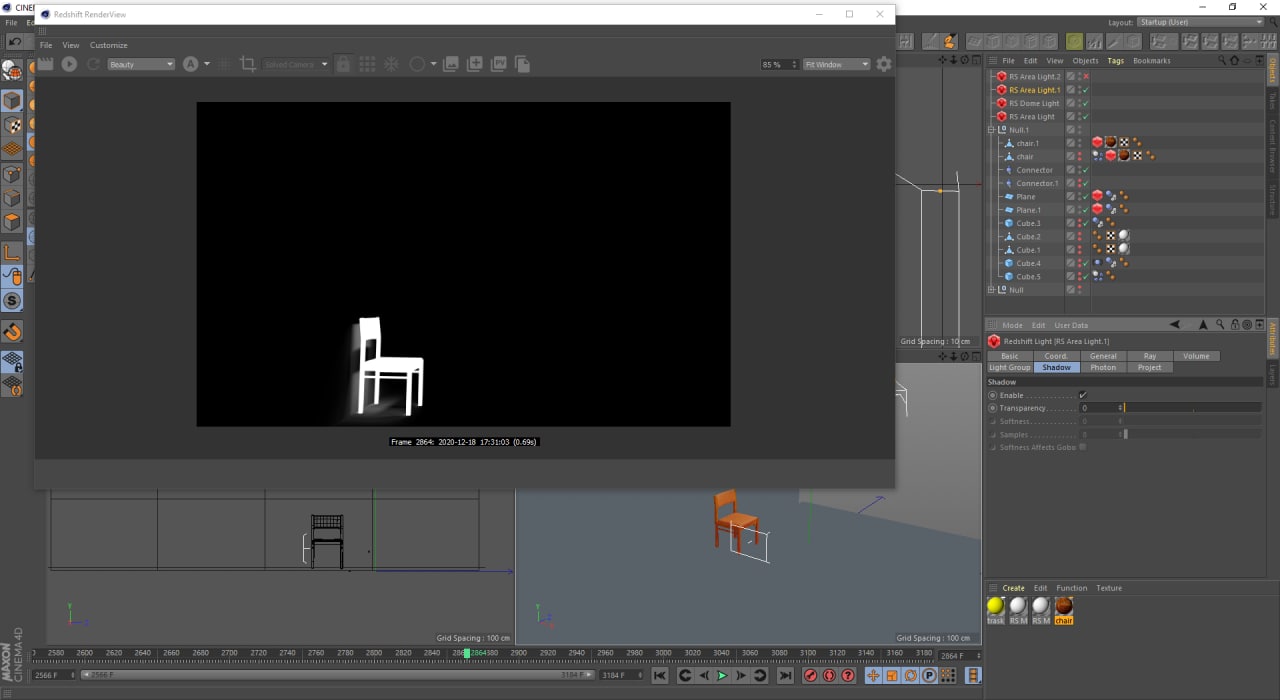Open dropdown arrow next to circle icon
This screenshot has height=700, width=1280.
433,64
